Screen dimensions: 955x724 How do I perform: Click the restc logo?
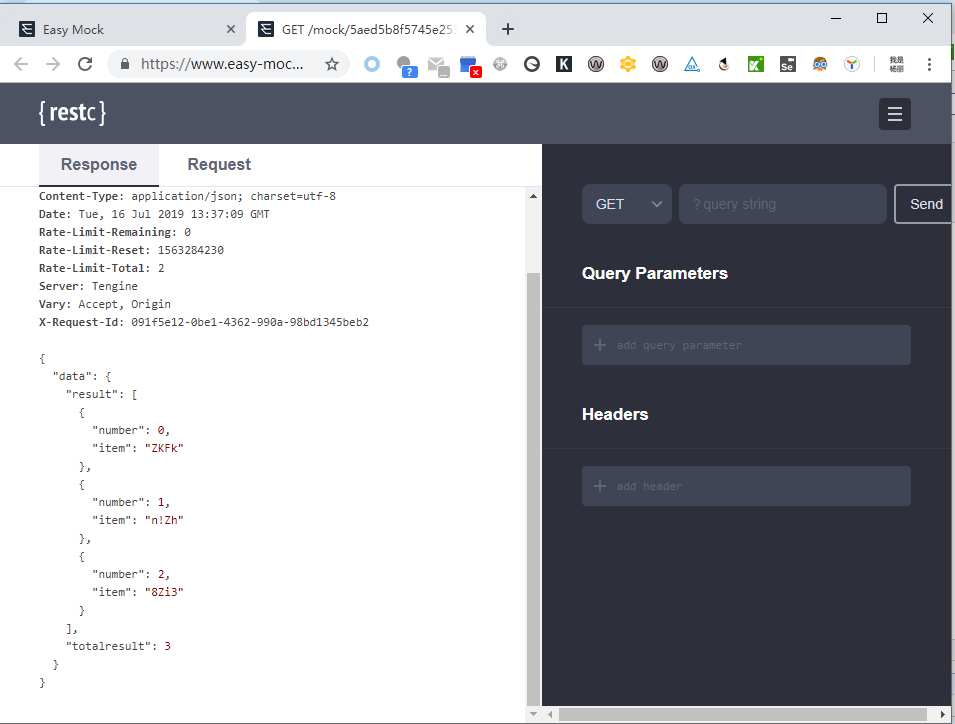click(x=72, y=113)
